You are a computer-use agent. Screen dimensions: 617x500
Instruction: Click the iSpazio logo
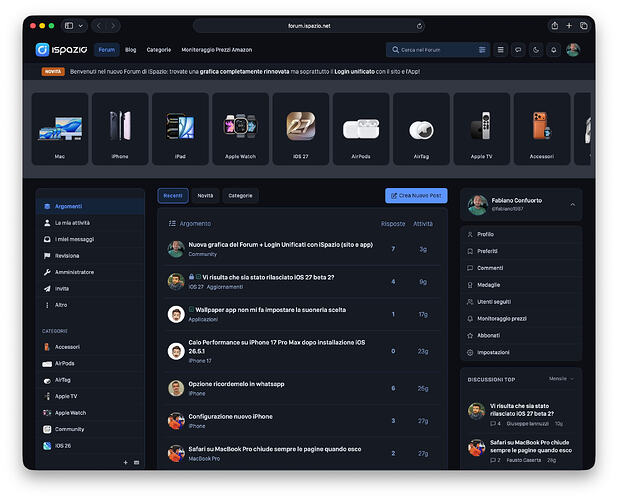tap(61, 50)
